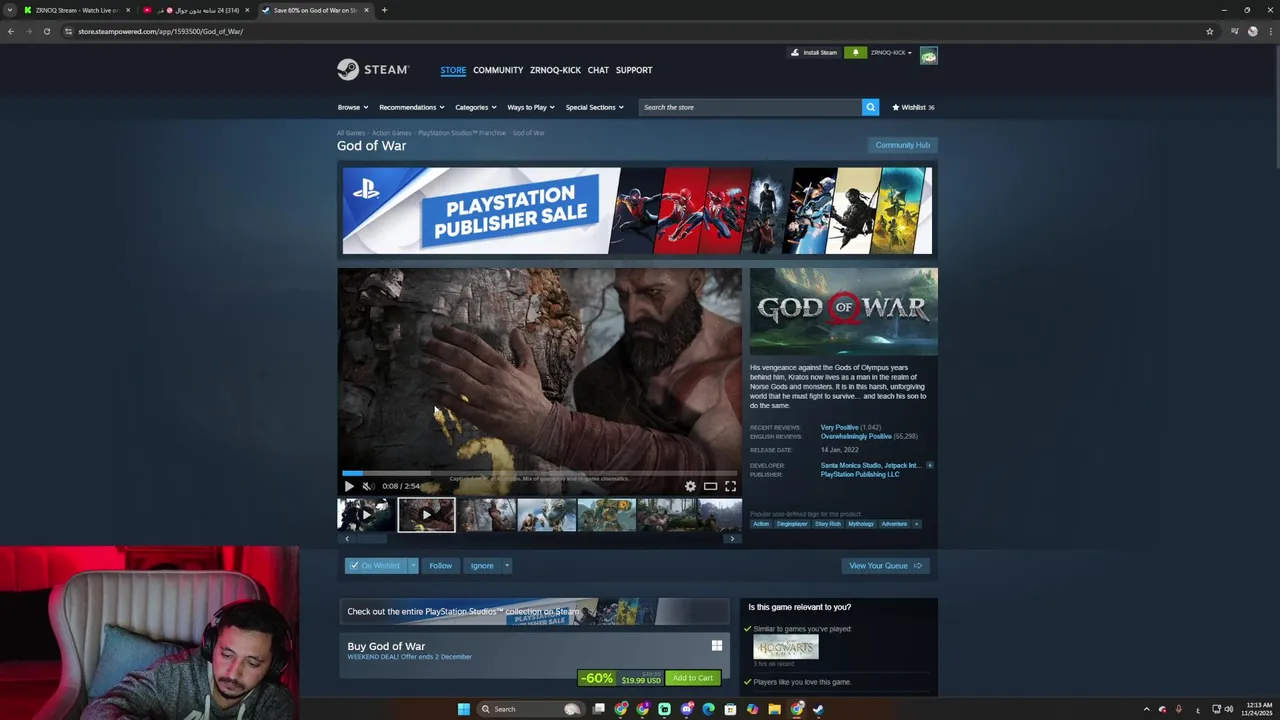The width and height of the screenshot is (1280, 720).
Task: Open the ZRNOQ-KICK account dropdown at top right
Action: [x=891, y=52]
